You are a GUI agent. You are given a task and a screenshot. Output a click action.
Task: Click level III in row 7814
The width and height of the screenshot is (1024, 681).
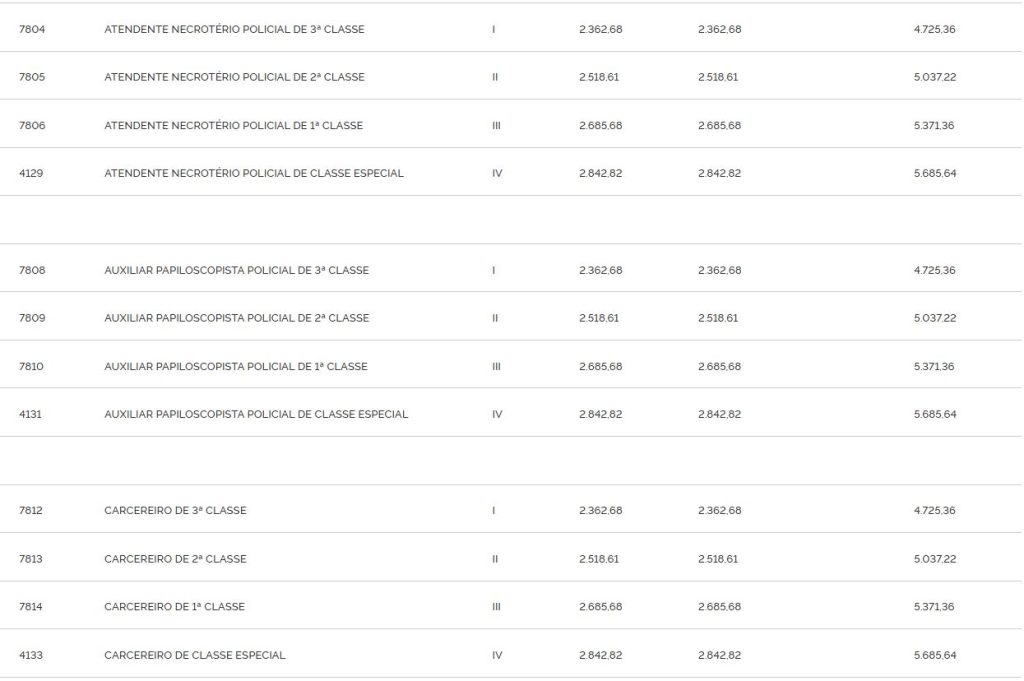tap(496, 607)
